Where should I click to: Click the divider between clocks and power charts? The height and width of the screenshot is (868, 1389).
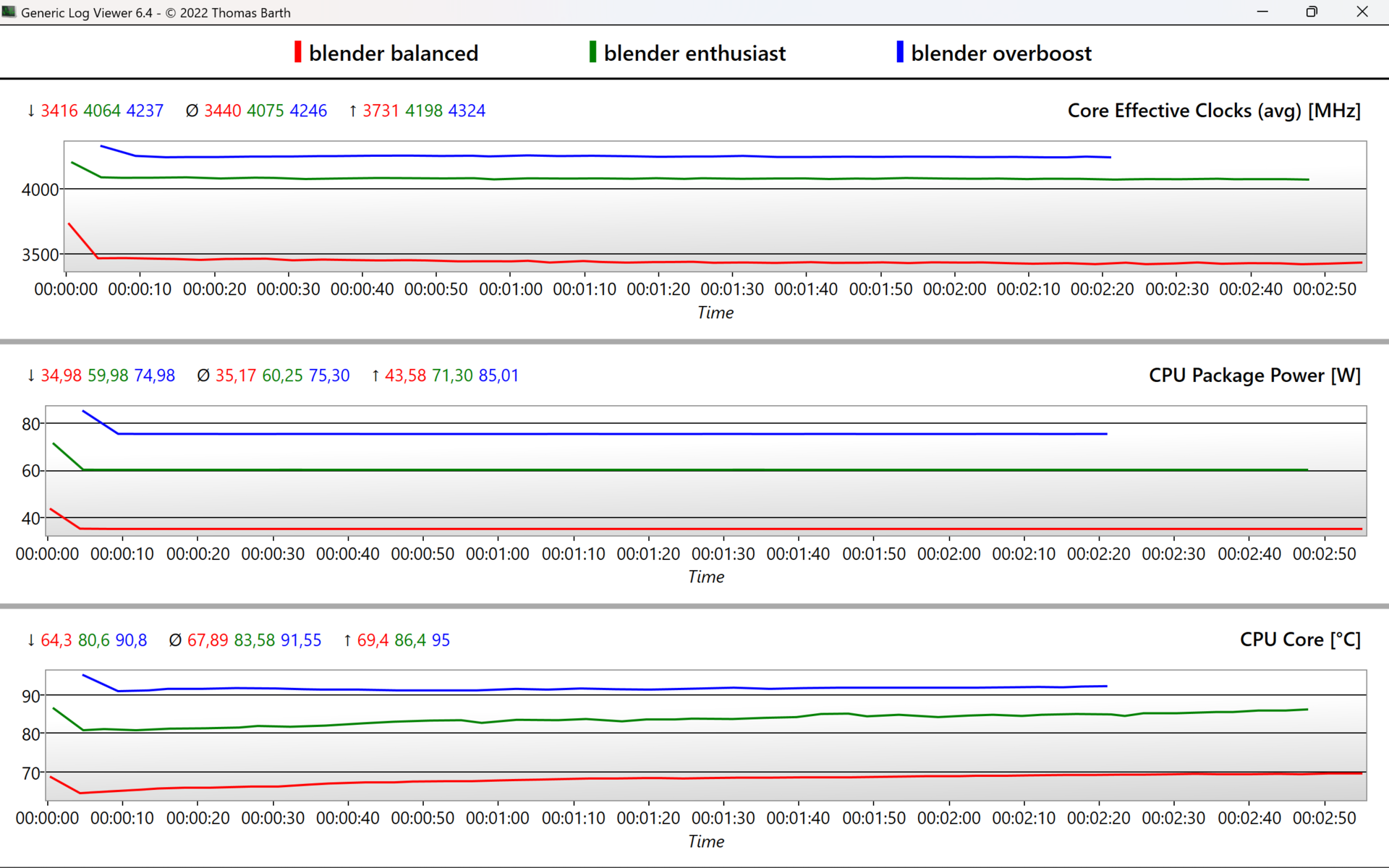pyautogui.click(x=694, y=341)
